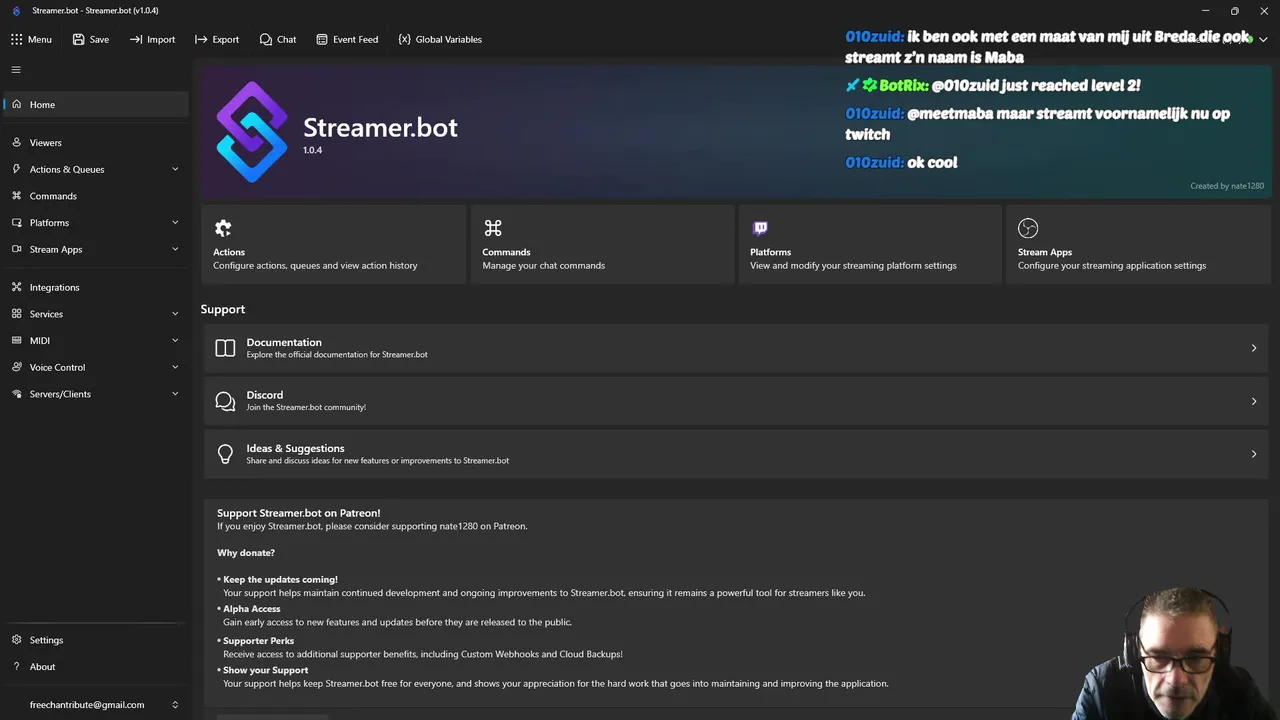Click the About question mark icon
Viewport: 1280px width, 720px height.
coord(17,667)
